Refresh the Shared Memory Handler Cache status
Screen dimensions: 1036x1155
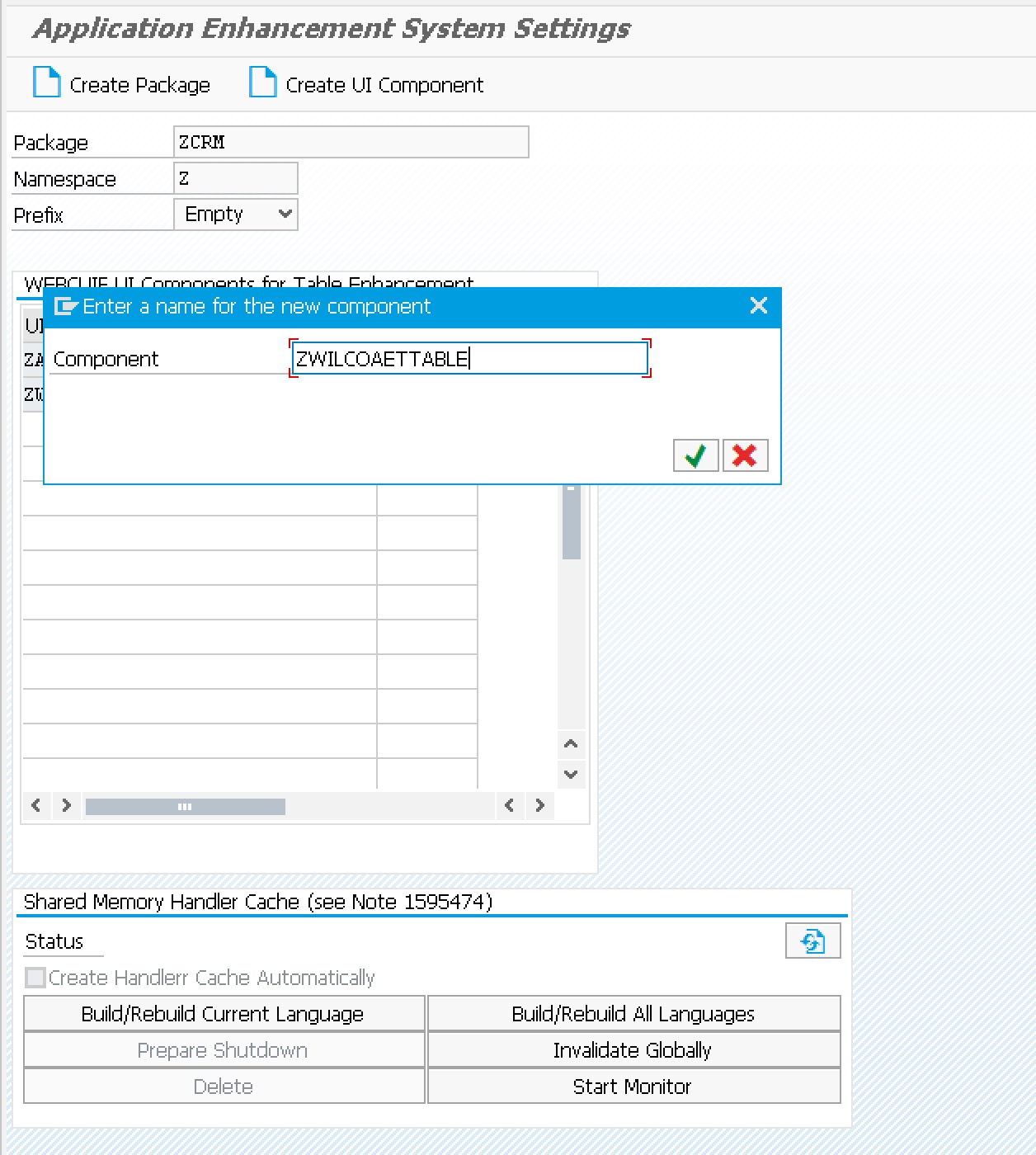[x=812, y=941]
